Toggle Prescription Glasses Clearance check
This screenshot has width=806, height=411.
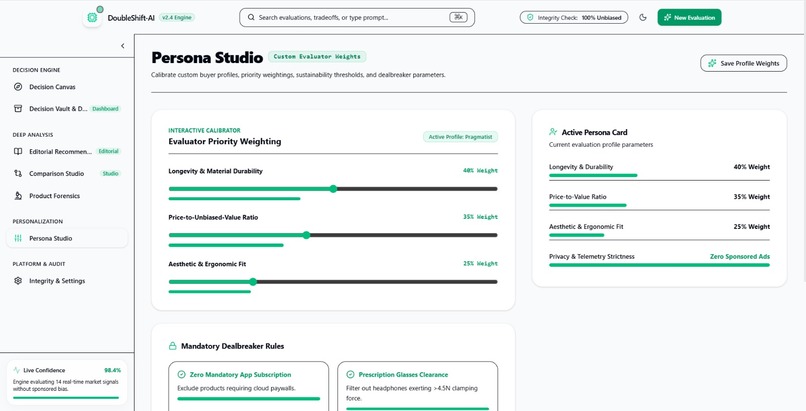click(350, 375)
